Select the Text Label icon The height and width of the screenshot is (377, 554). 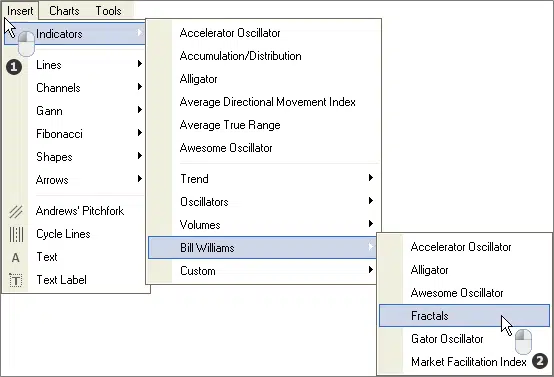[16, 280]
